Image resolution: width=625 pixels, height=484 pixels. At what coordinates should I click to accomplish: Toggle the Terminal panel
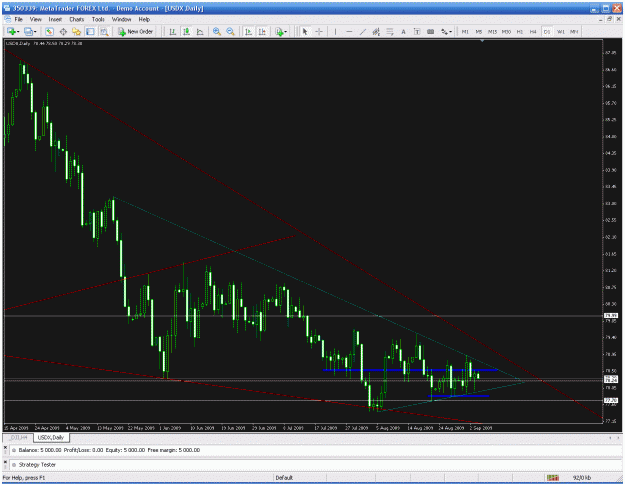click(90, 31)
